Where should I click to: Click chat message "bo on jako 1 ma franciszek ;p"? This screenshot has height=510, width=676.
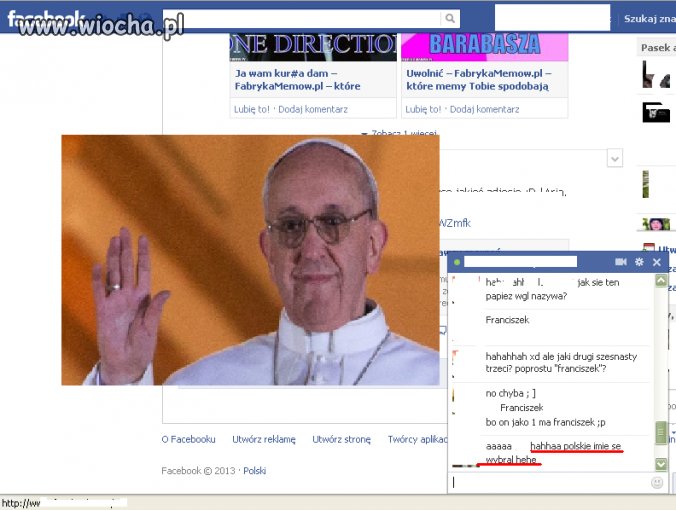(545, 422)
